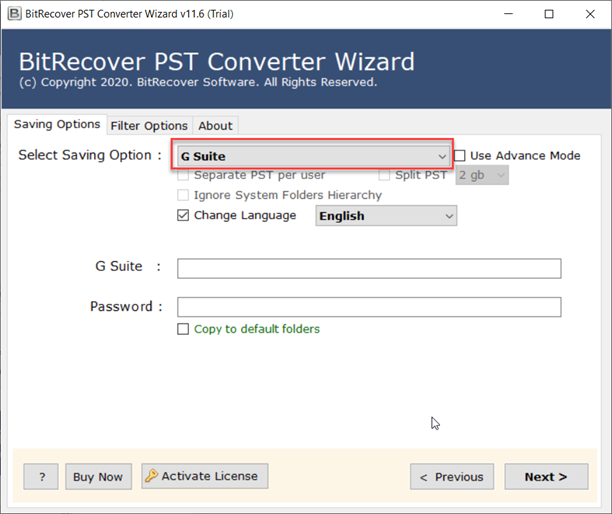Click the G Suite email input field
Image resolution: width=612 pixels, height=514 pixels.
369,269
